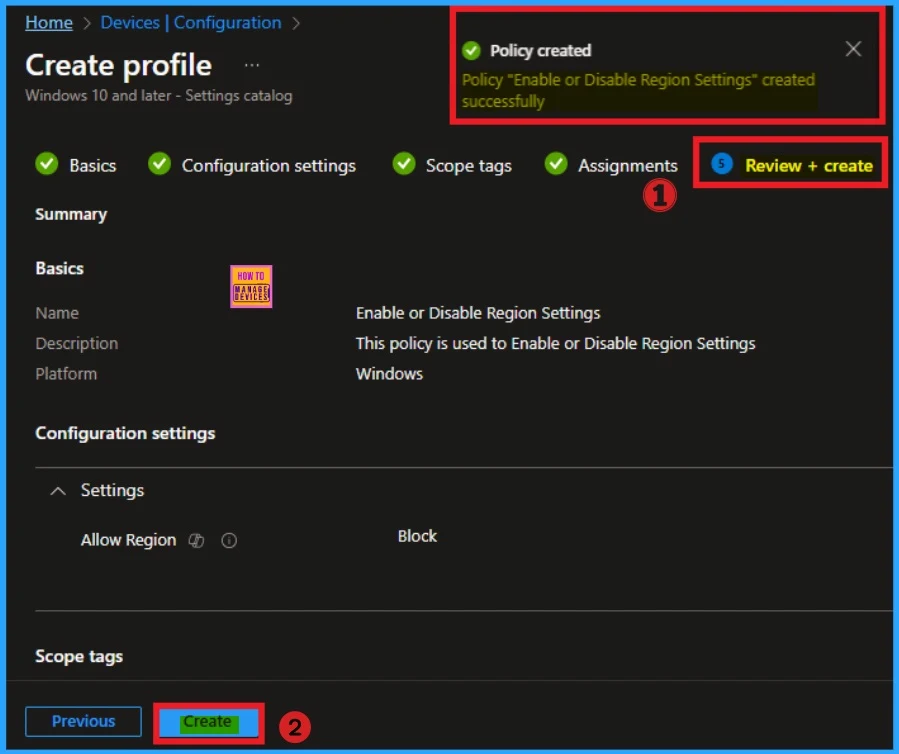Click the breadcrumb chevron after Home
899x754 pixels.
[x=87, y=24]
